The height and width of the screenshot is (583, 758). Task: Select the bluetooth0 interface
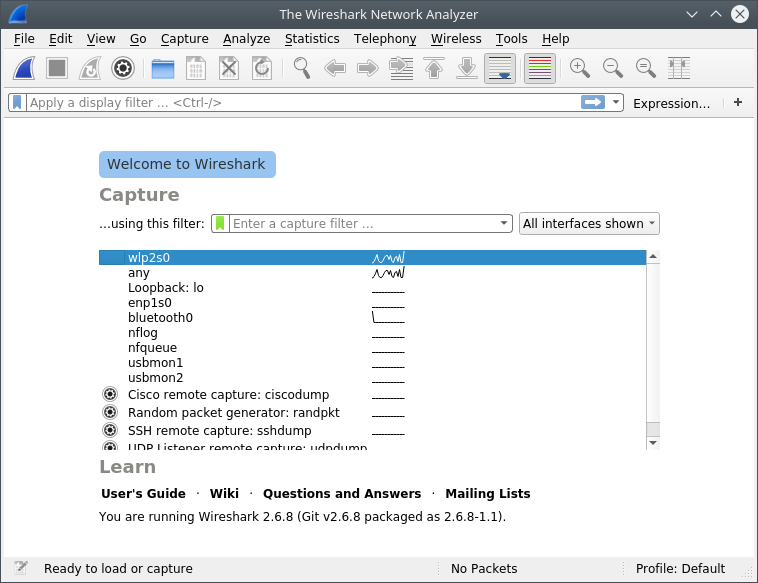(x=372, y=318)
